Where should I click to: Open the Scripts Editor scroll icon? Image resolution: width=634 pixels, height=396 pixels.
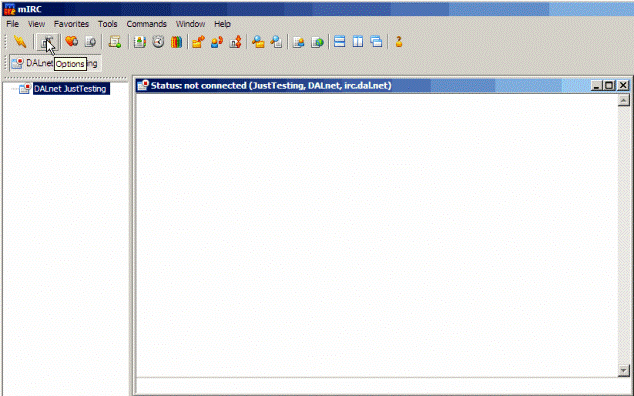tap(115, 42)
